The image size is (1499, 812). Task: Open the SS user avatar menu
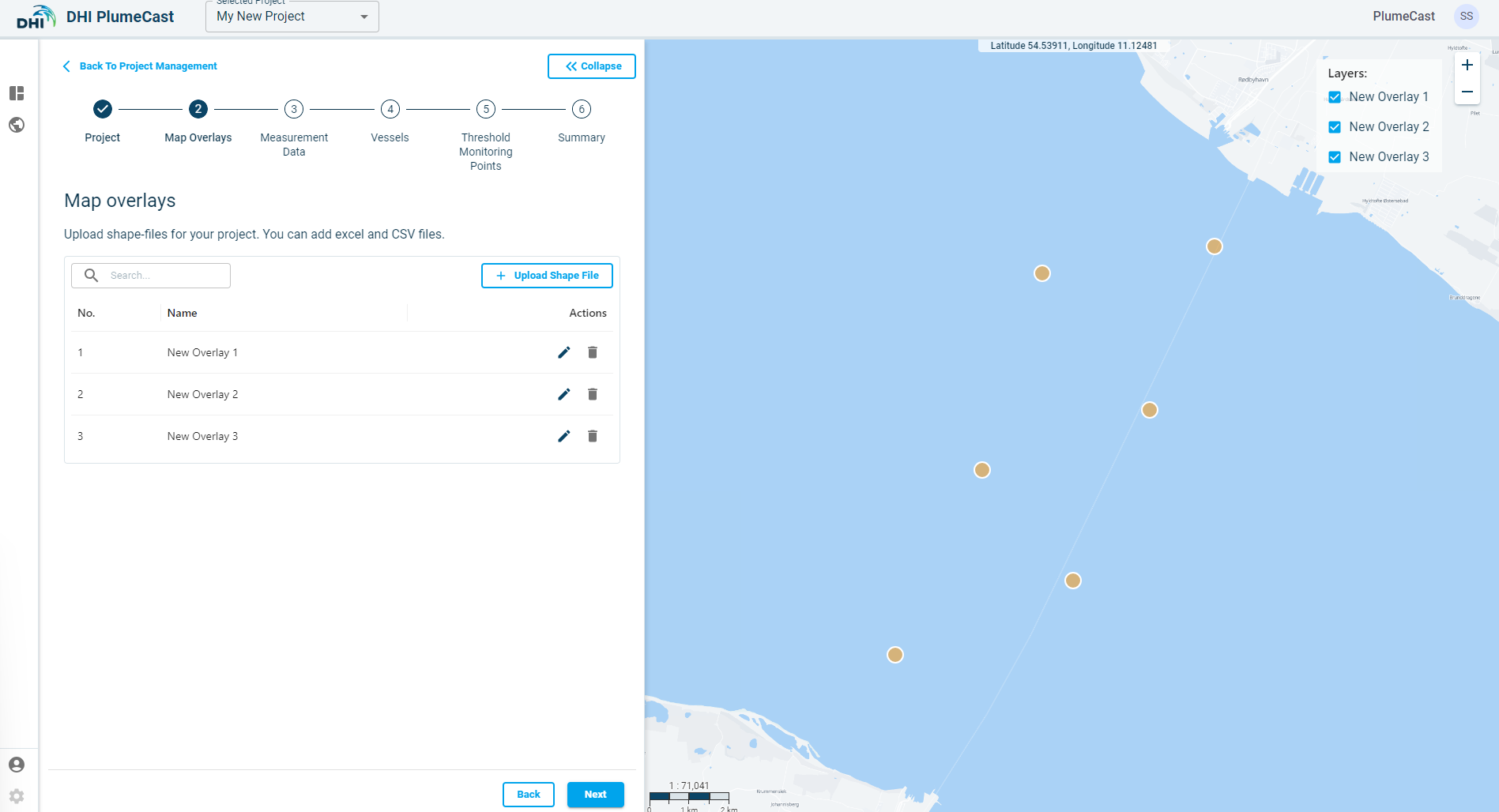tap(1467, 17)
